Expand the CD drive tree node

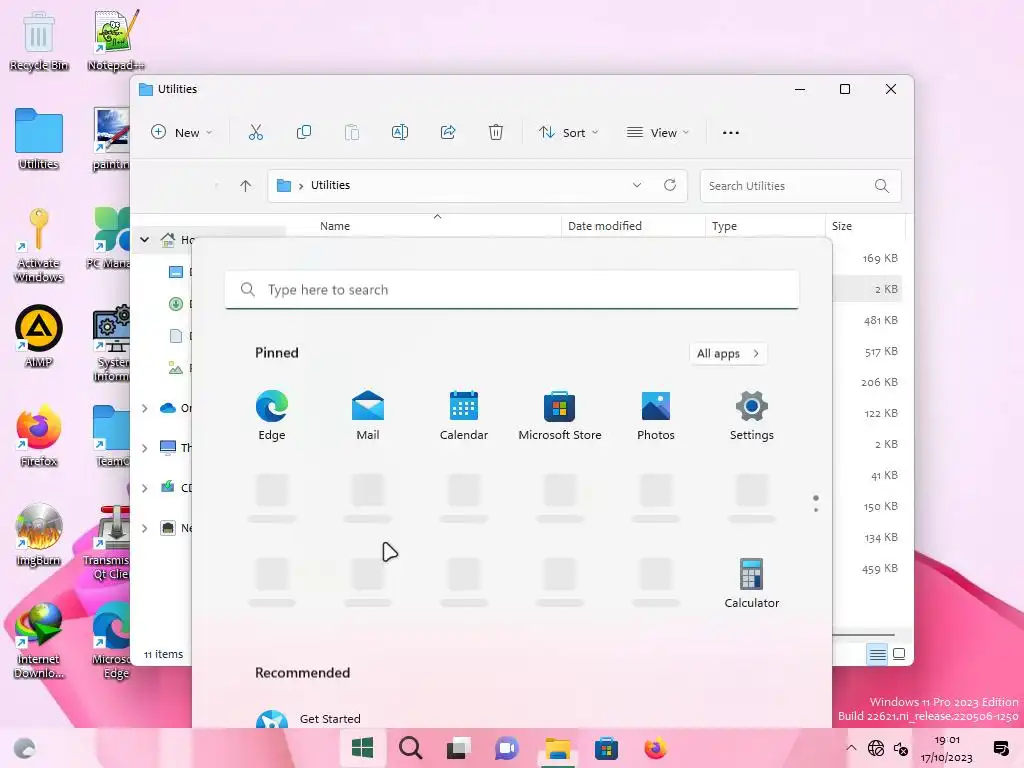point(144,488)
